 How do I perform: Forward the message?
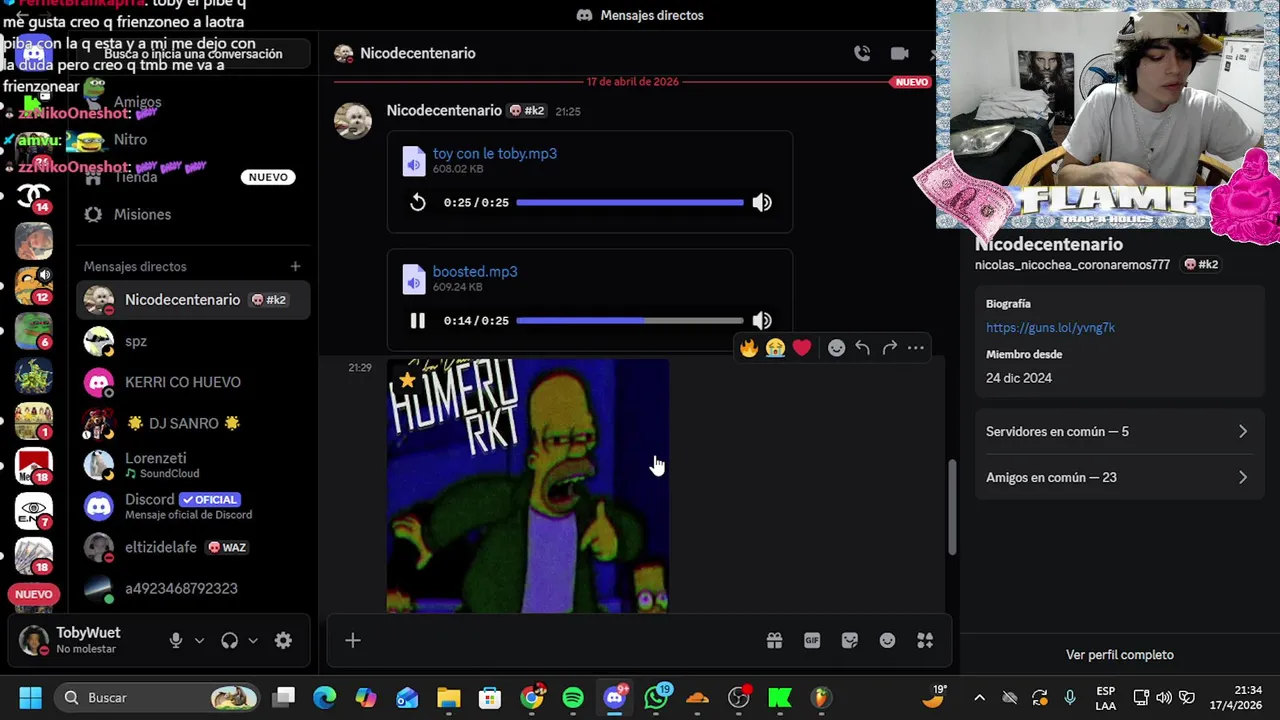pyautogui.click(x=890, y=348)
